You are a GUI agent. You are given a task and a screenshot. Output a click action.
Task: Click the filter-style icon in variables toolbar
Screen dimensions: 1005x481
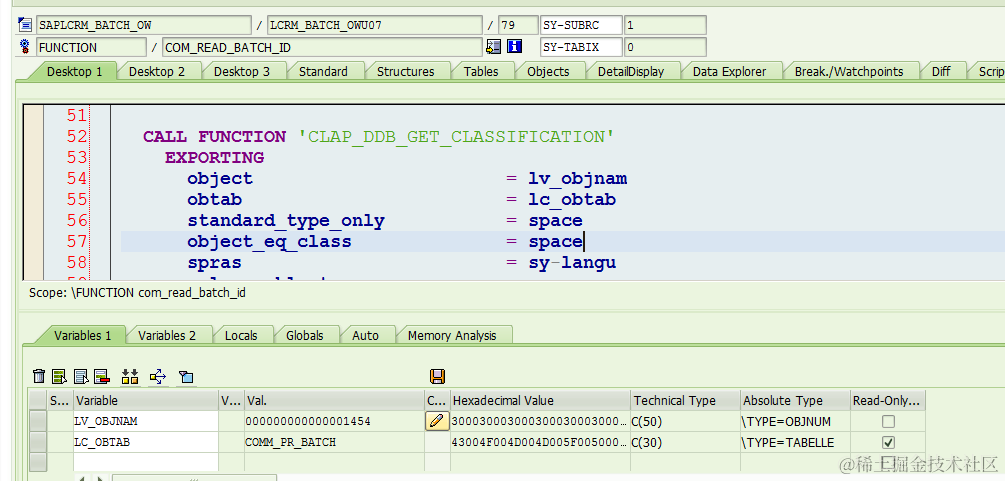click(x=186, y=376)
